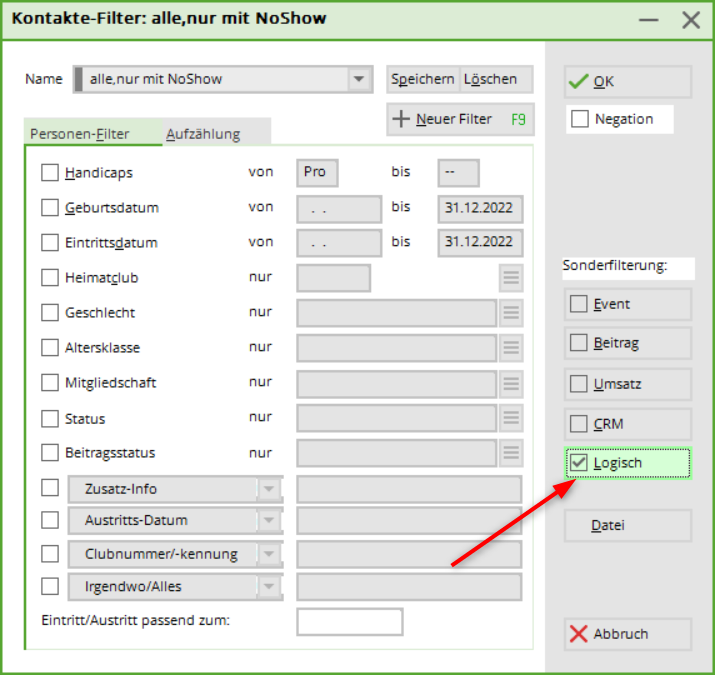
Task: Open list picker icon for Heimatclub
Action: pyautogui.click(x=511, y=278)
